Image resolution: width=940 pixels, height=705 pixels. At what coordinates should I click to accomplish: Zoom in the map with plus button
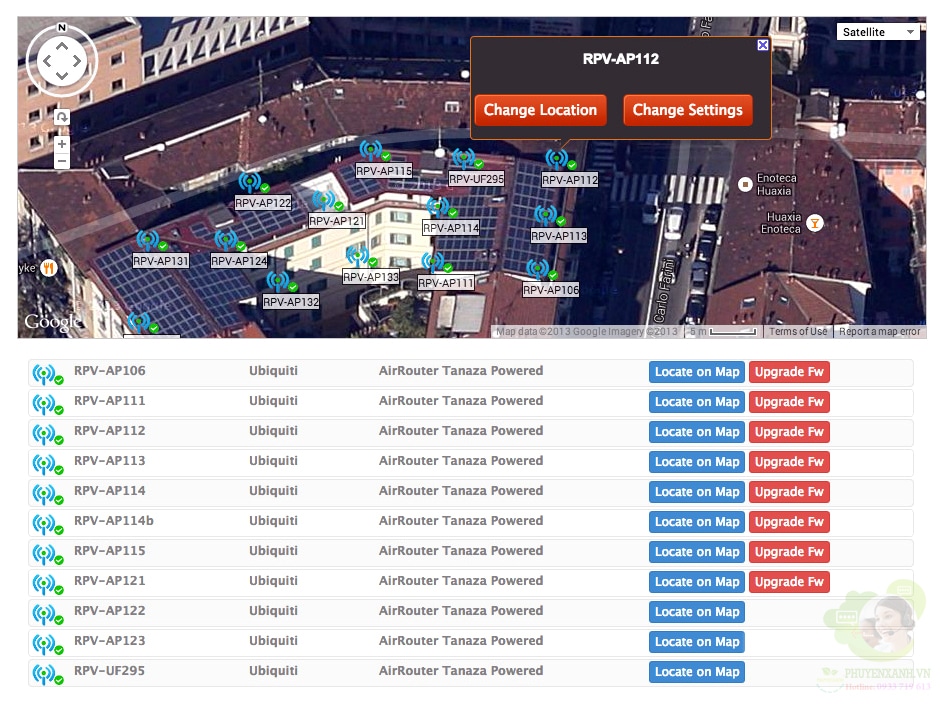tap(62, 144)
